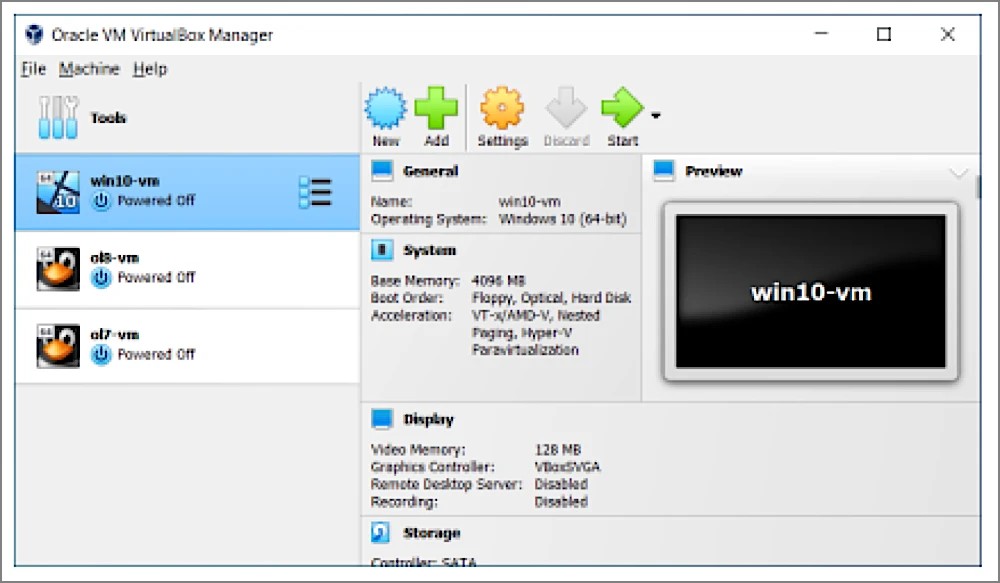
Task: Maximize the VirtualBox Manager window
Action: coord(883,34)
